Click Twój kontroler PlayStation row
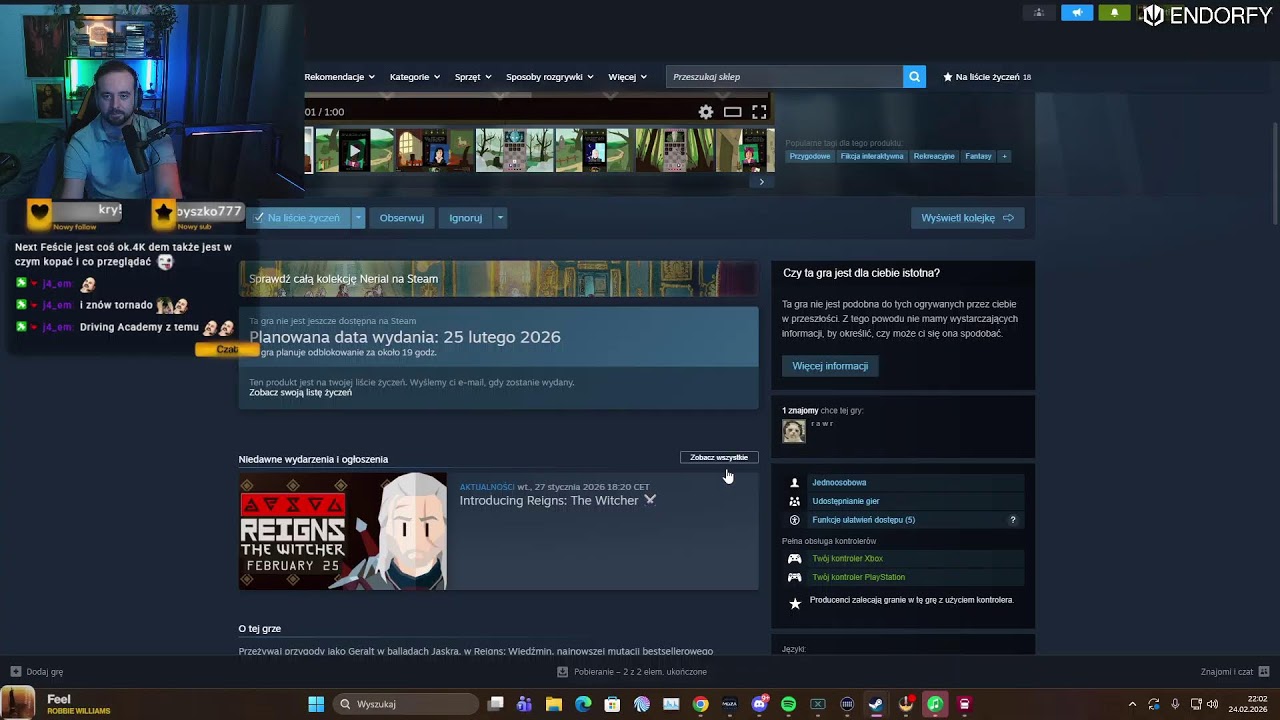This screenshot has height=720, width=1280. (903, 577)
